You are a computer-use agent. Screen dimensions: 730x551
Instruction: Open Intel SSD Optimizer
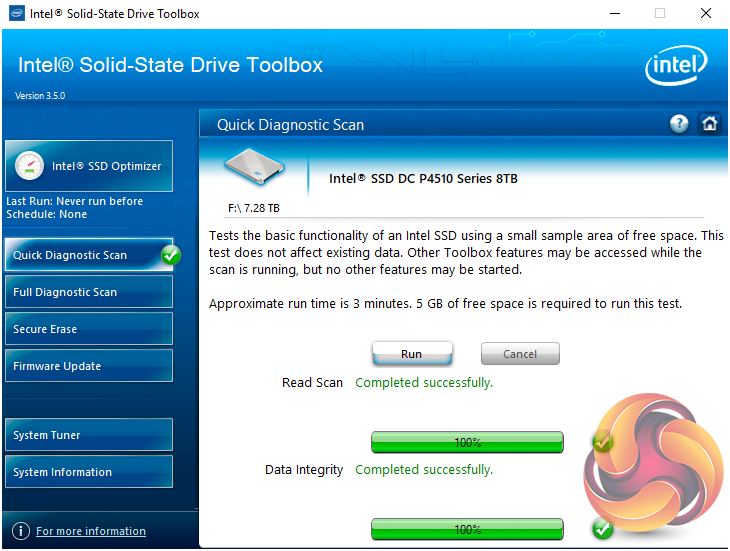pos(89,166)
